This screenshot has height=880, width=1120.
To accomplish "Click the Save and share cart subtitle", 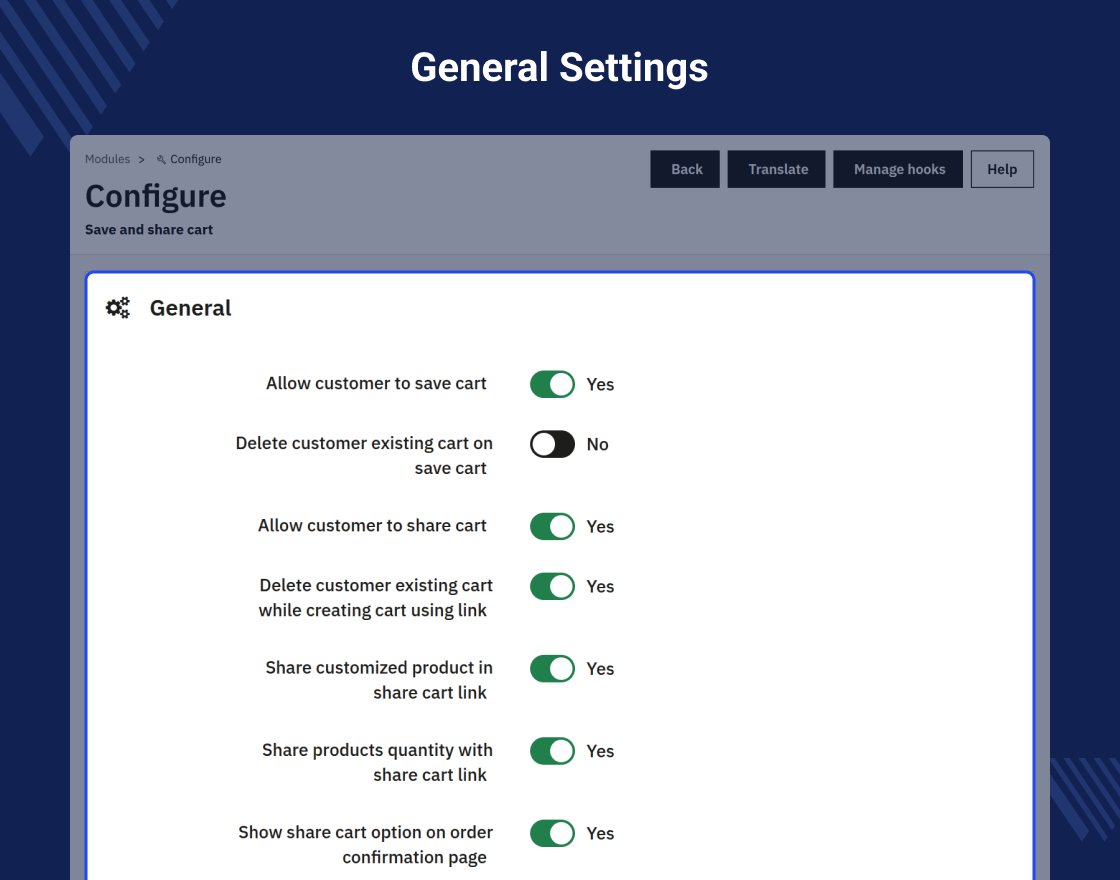I will point(149,230).
